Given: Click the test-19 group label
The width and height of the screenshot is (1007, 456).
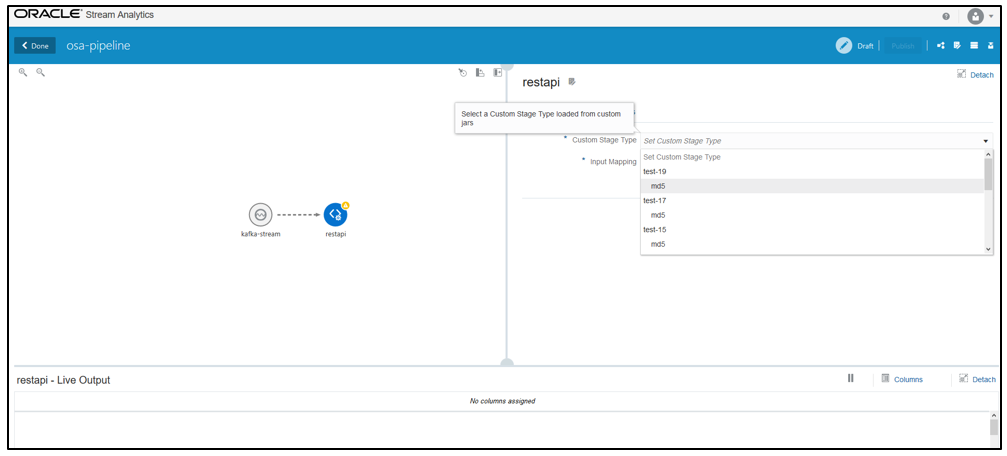Looking at the screenshot, I should [x=654, y=171].
